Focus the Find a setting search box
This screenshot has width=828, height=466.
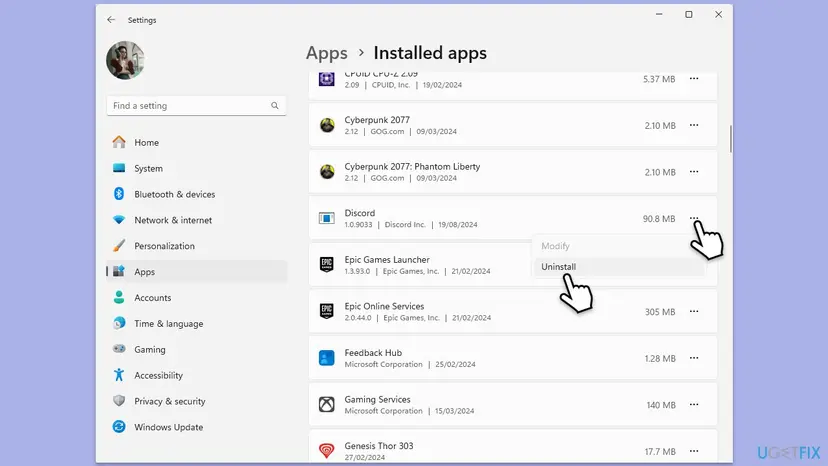click(196, 106)
